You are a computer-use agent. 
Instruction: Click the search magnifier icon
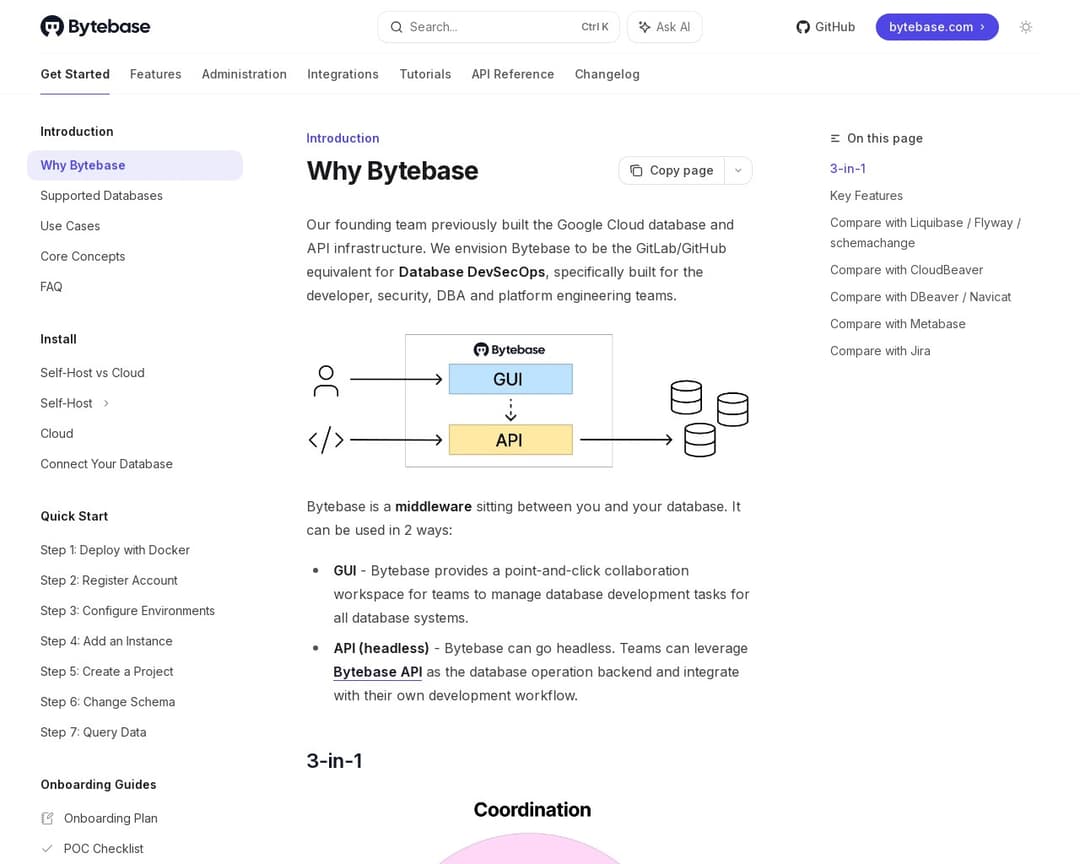point(396,27)
